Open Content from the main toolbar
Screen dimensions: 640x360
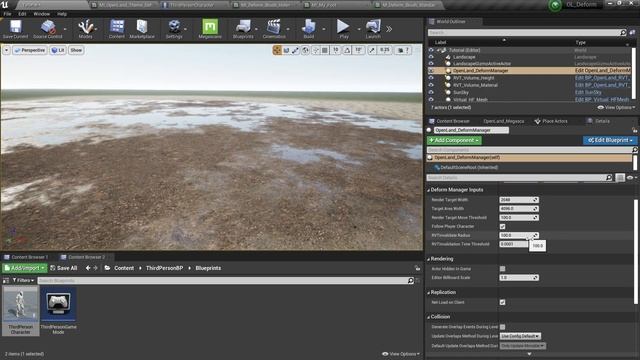tap(117, 29)
